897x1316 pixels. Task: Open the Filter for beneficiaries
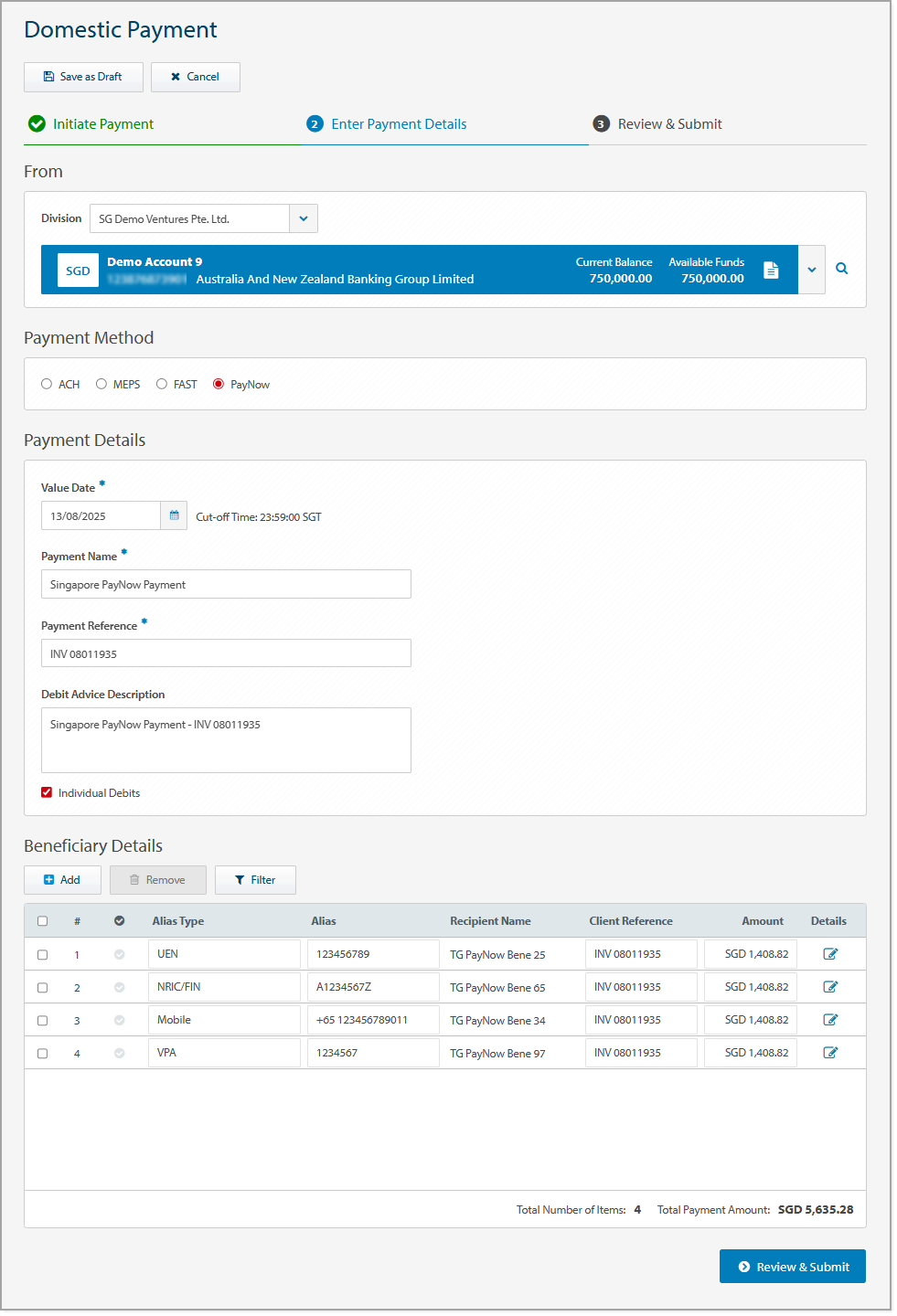(255, 879)
